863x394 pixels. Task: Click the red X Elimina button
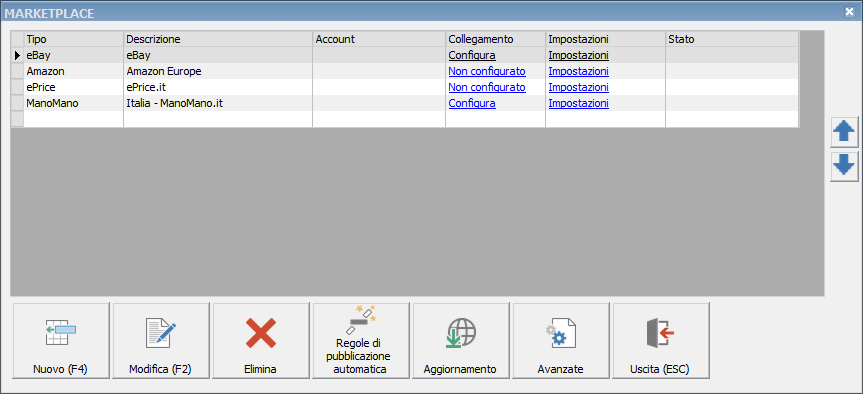click(x=261, y=340)
